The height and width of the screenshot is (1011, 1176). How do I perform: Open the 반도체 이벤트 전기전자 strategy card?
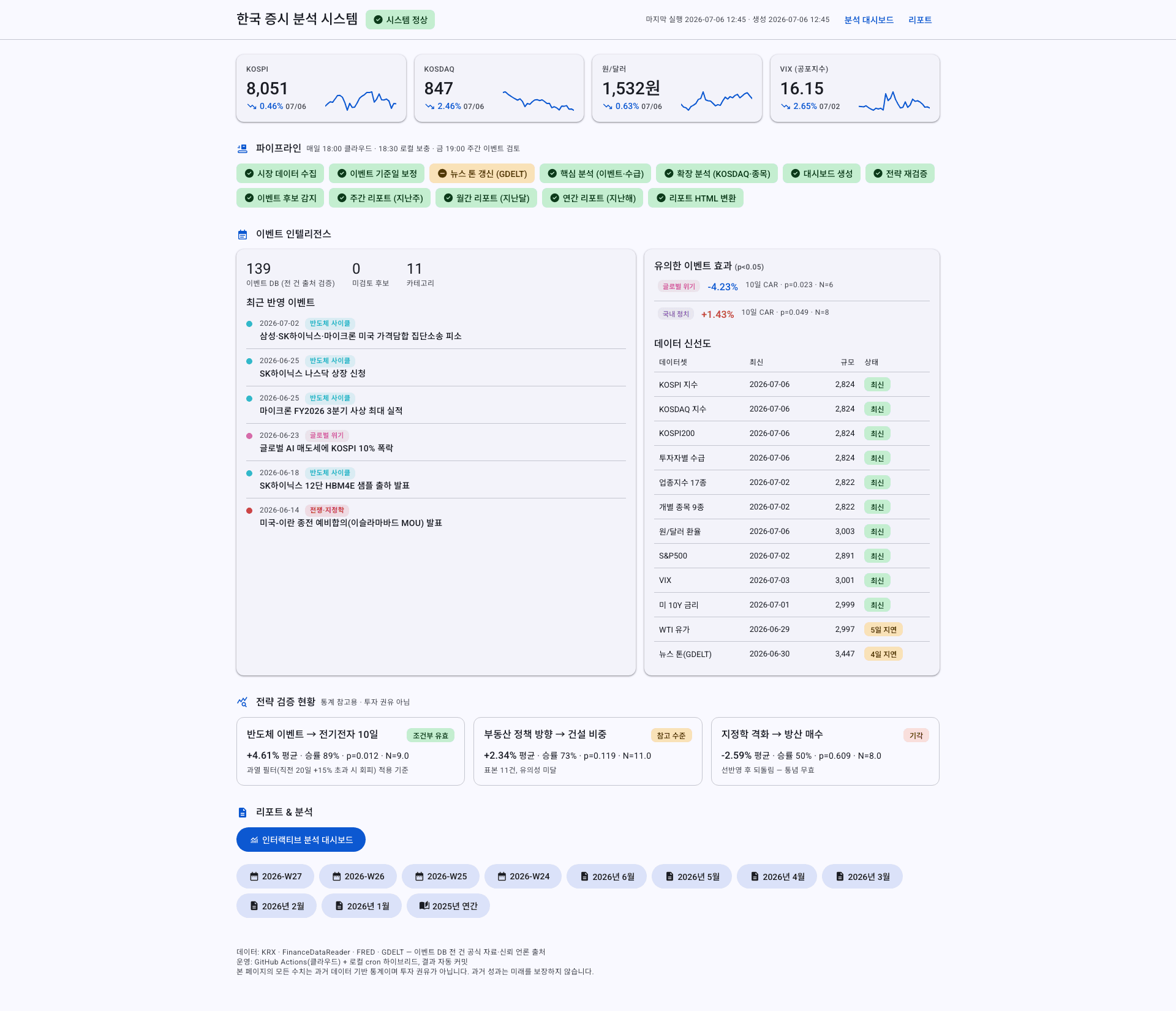coord(350,751)
